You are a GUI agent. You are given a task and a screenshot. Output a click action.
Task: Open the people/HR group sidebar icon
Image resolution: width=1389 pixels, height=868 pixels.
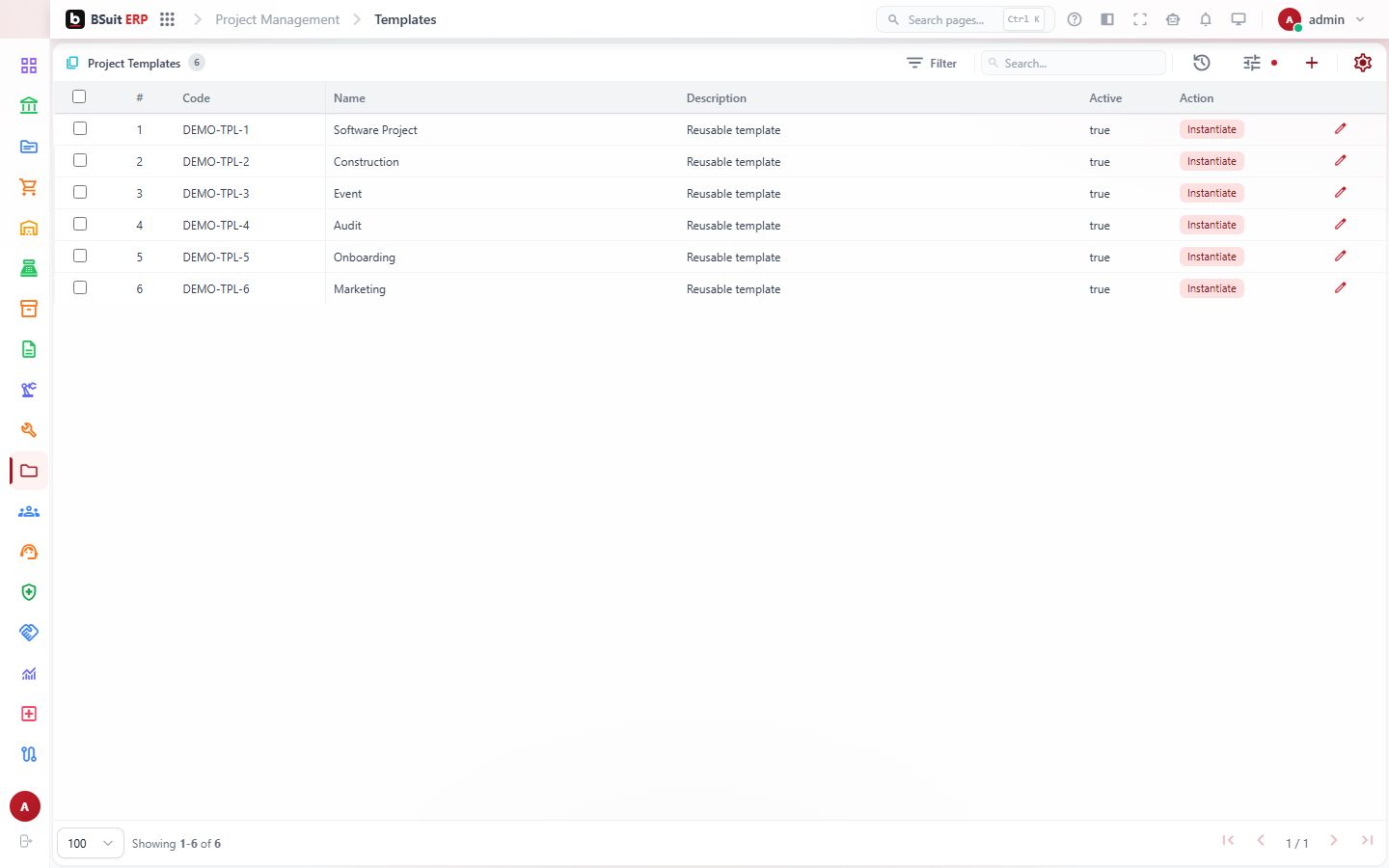click(29, 511)
